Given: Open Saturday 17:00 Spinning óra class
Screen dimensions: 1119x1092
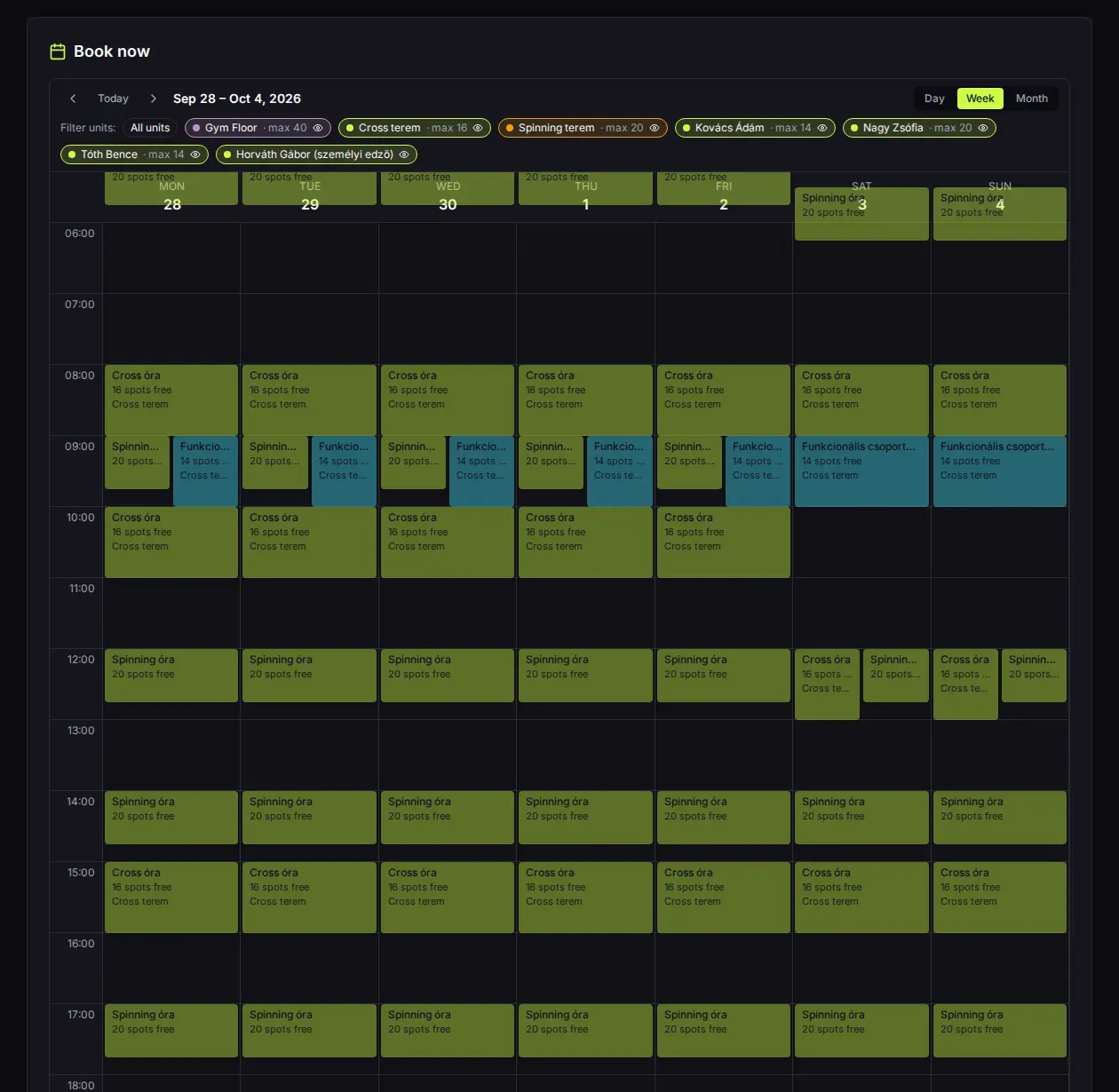Looking at the screenshot, I should [861, 1030].
